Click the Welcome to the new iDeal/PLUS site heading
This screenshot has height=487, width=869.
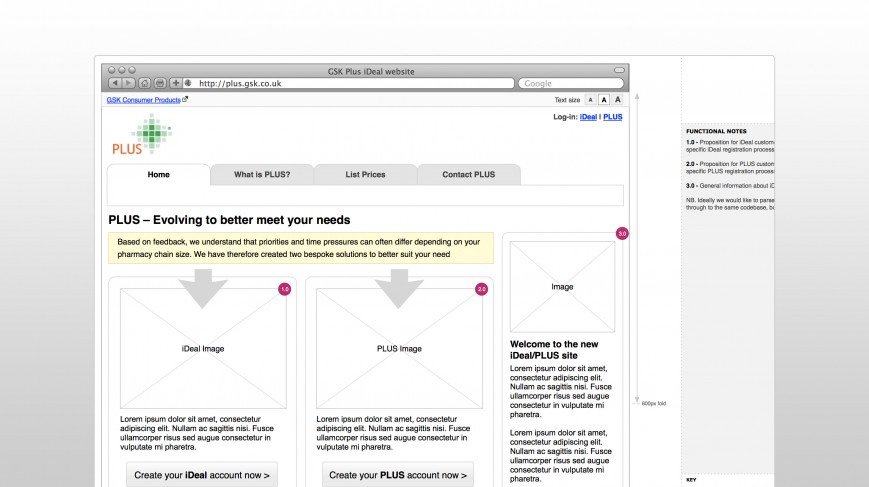click(x=554, y=350)
